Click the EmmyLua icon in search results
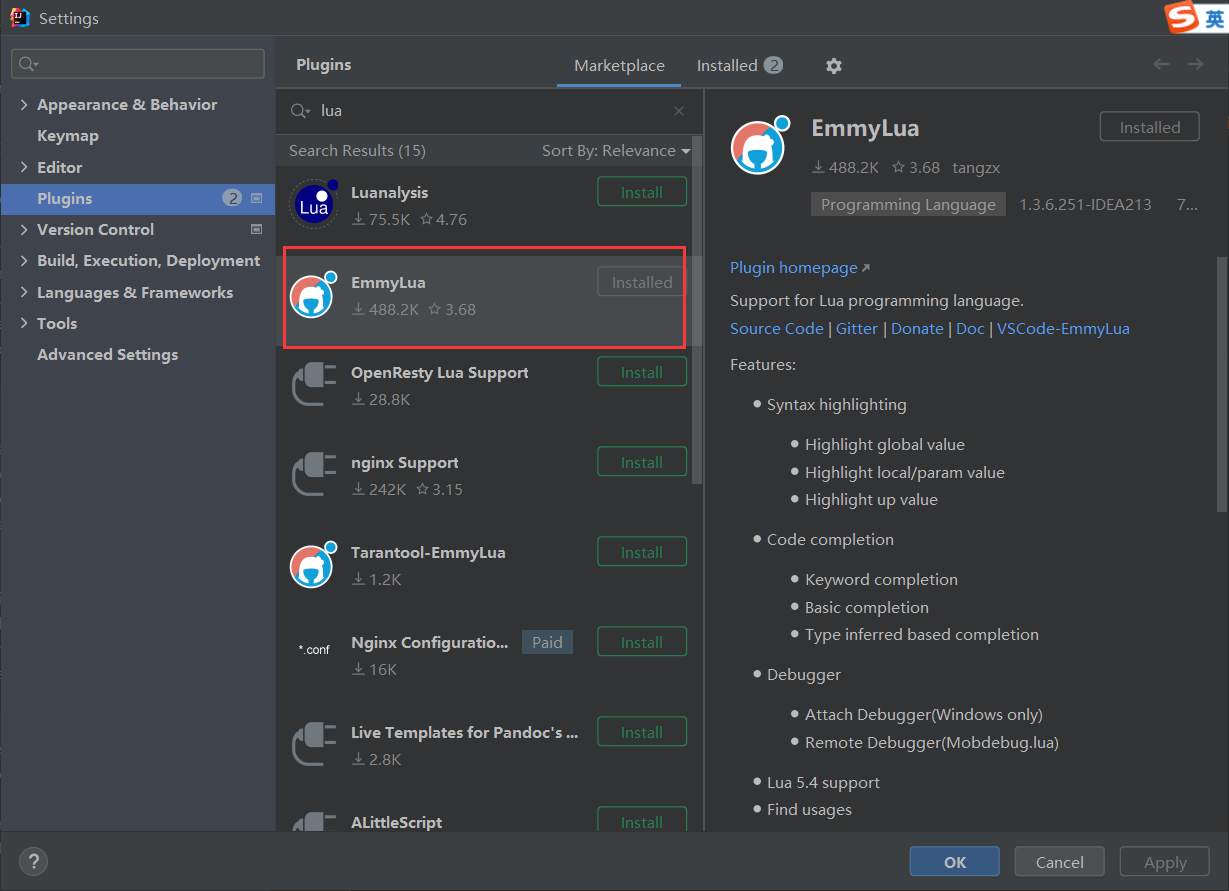Image resolution: width=1229 pixels, height=891 pixels. pyautogui.click(x=312, y=295)
